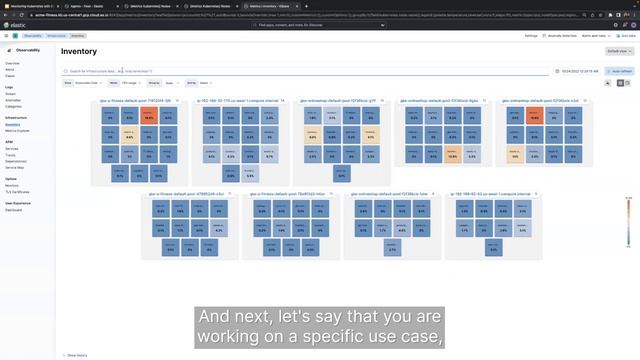The image size is (640, 360).
Task: Open the calendar date picker icon
Action: pos(557,71)
